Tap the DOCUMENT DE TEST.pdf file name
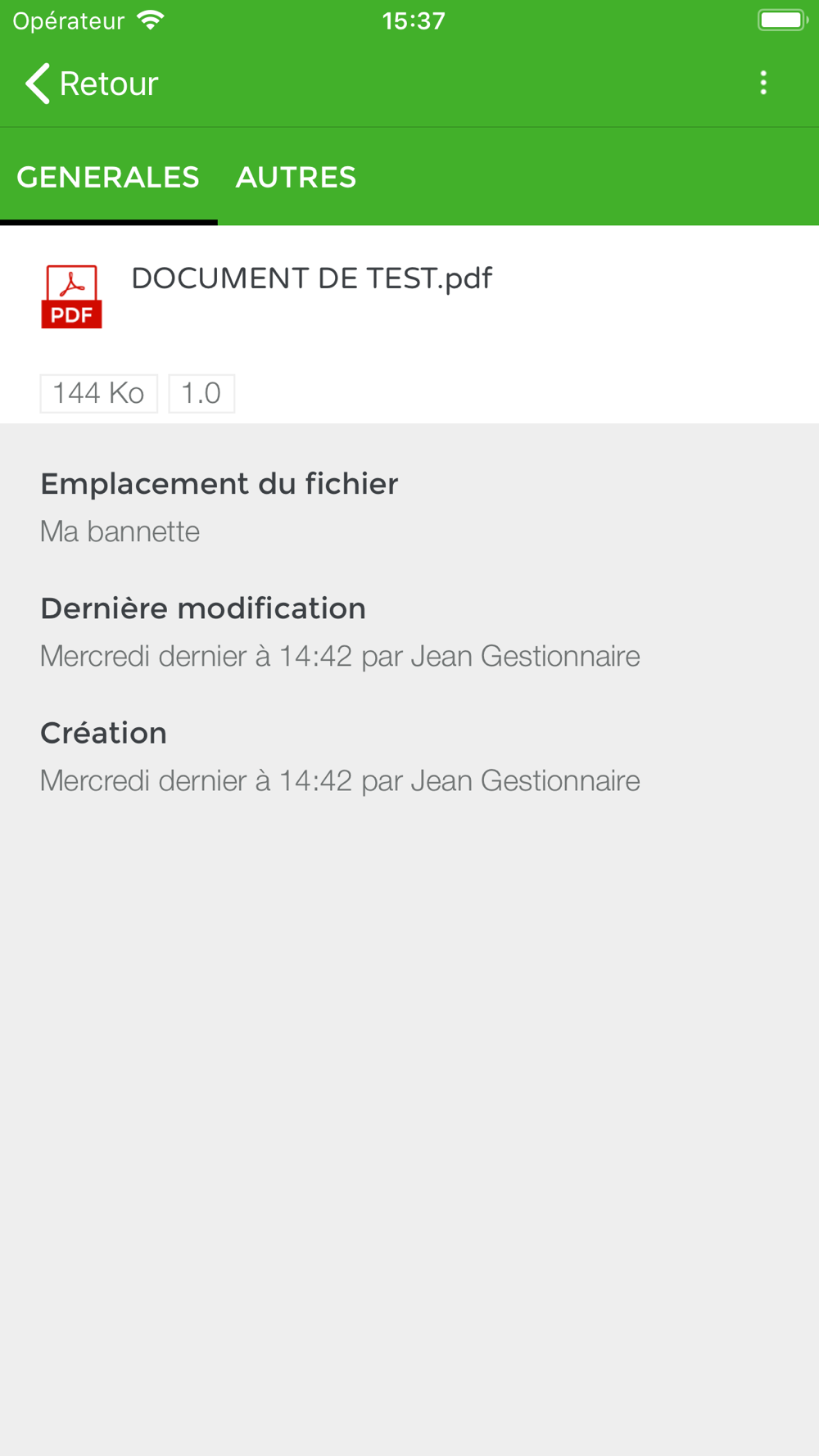This screenshot has height=1456, width=819. (x=311, y=278)
